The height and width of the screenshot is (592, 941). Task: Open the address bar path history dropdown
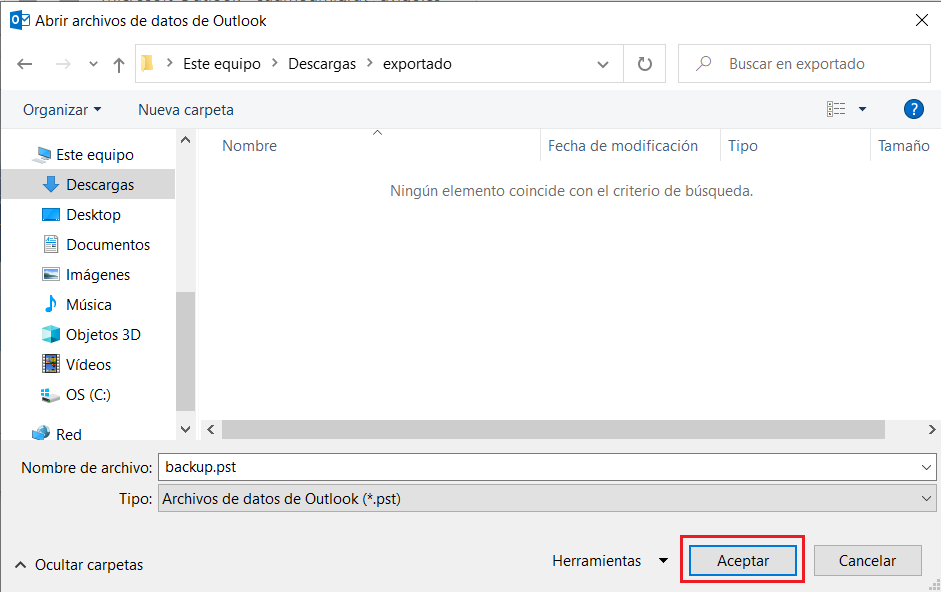pyautogui.click(x=603, y=64)
